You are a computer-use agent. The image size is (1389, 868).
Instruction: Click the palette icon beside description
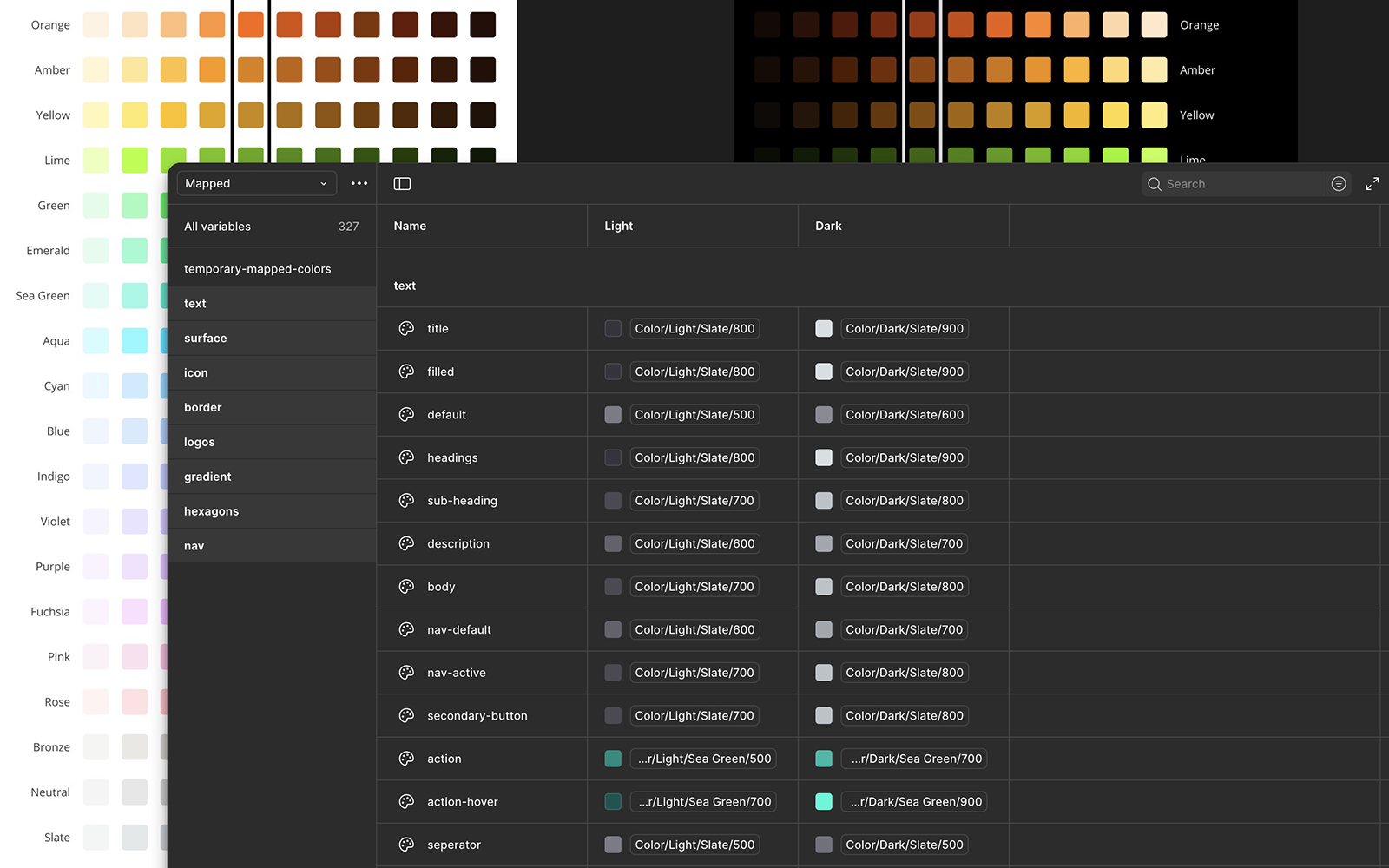[406, 544]
